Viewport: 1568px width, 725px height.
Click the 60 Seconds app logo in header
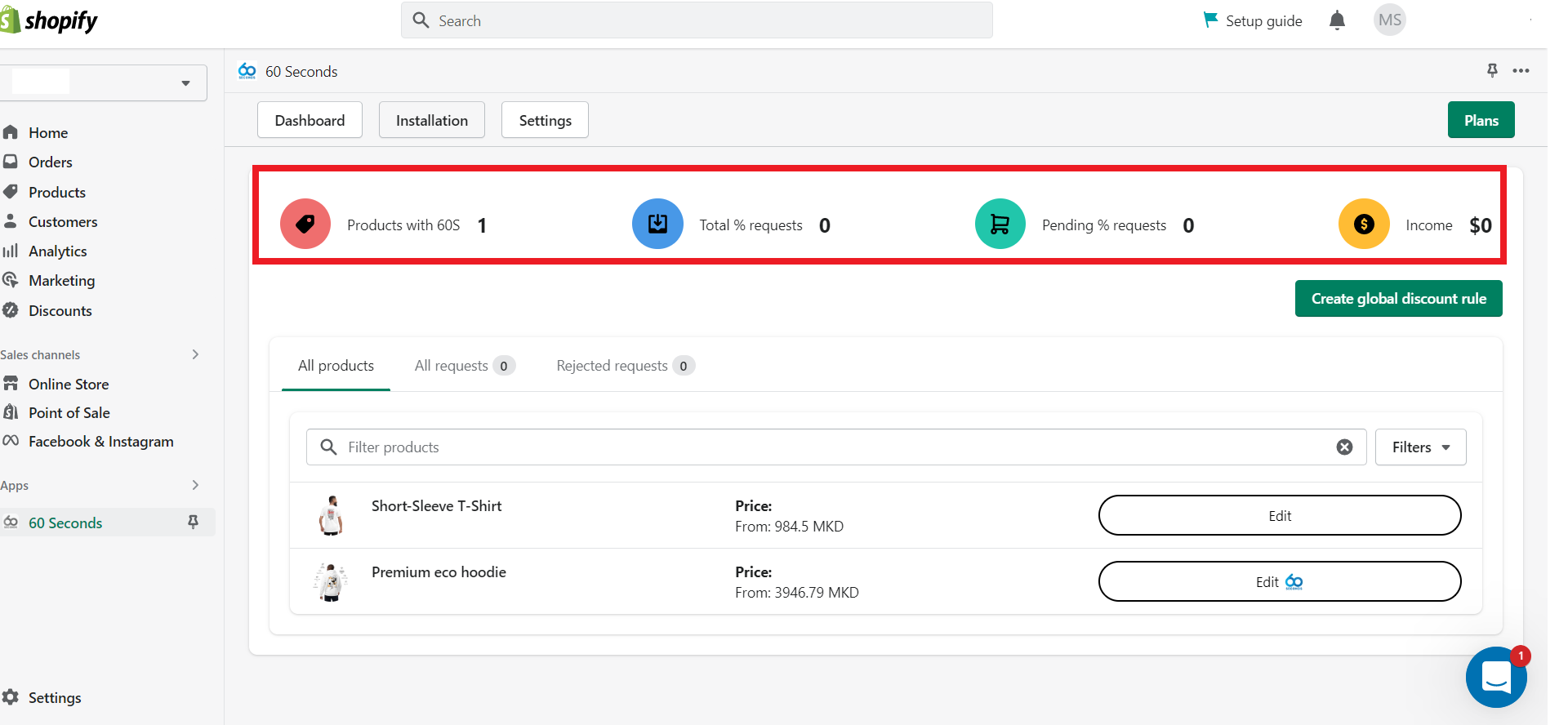(x=247, y=72)
